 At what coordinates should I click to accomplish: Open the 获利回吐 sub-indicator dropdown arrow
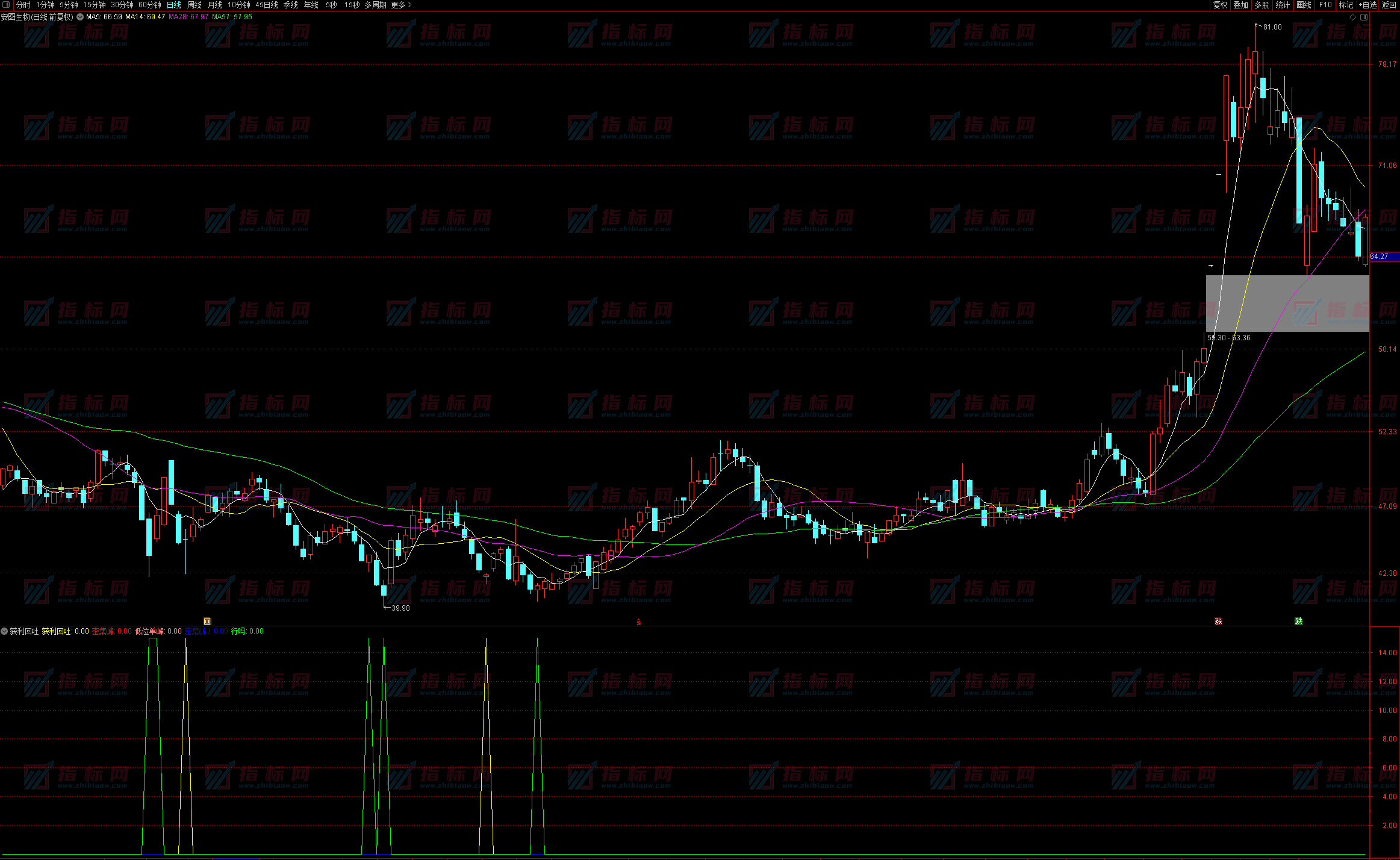(4, 631)
